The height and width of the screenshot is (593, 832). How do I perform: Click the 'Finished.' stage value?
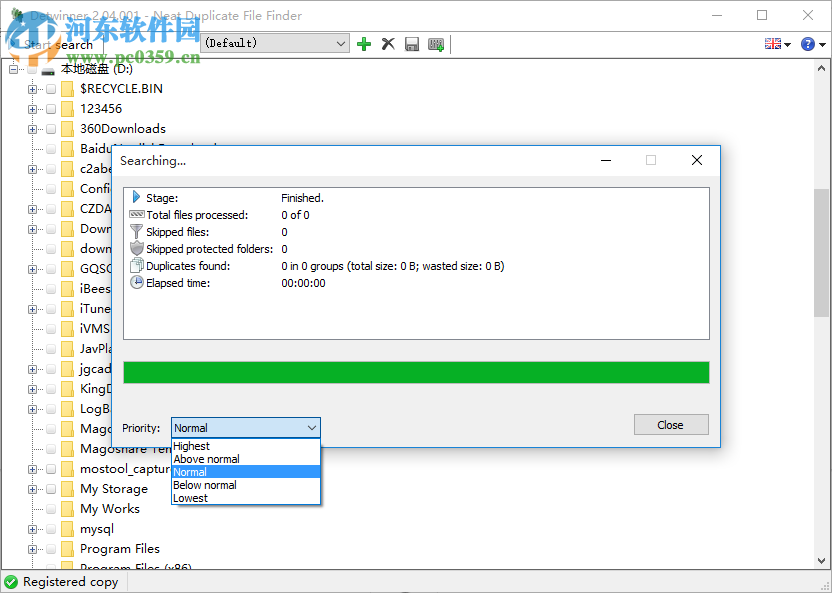tap(302, 198)
